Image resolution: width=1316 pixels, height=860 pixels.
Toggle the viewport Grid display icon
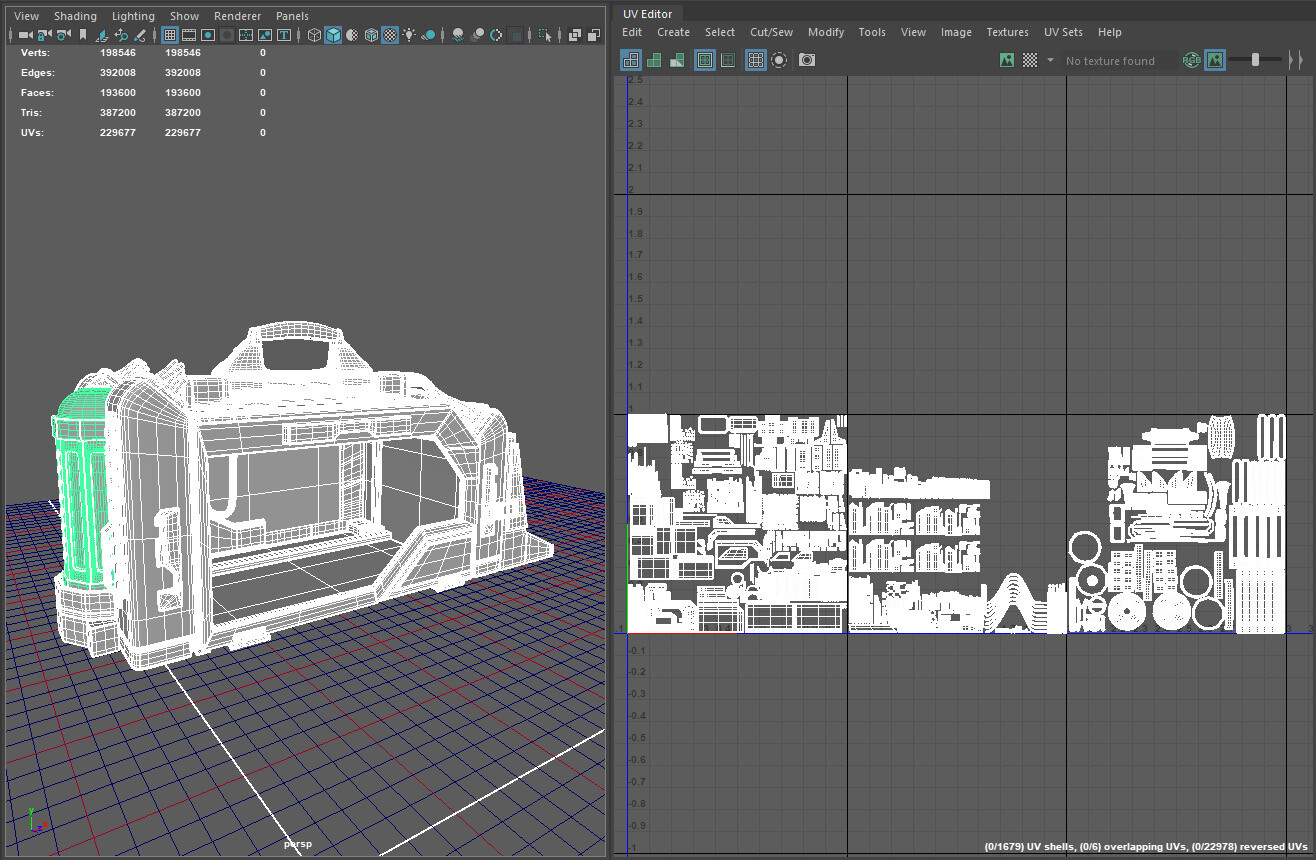[170, 35]
